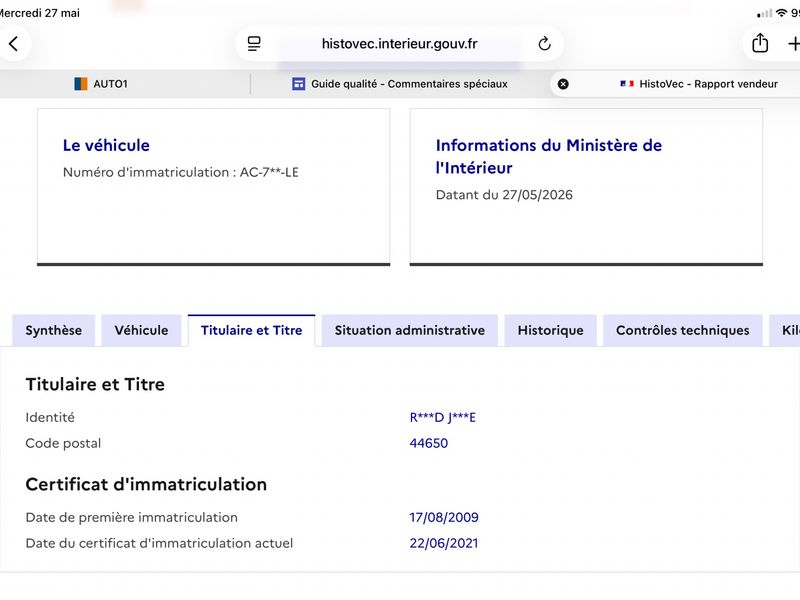Screen dimensions: 800x600
Task: Open the Véhicule tab
Action: (x=141, y=331)
